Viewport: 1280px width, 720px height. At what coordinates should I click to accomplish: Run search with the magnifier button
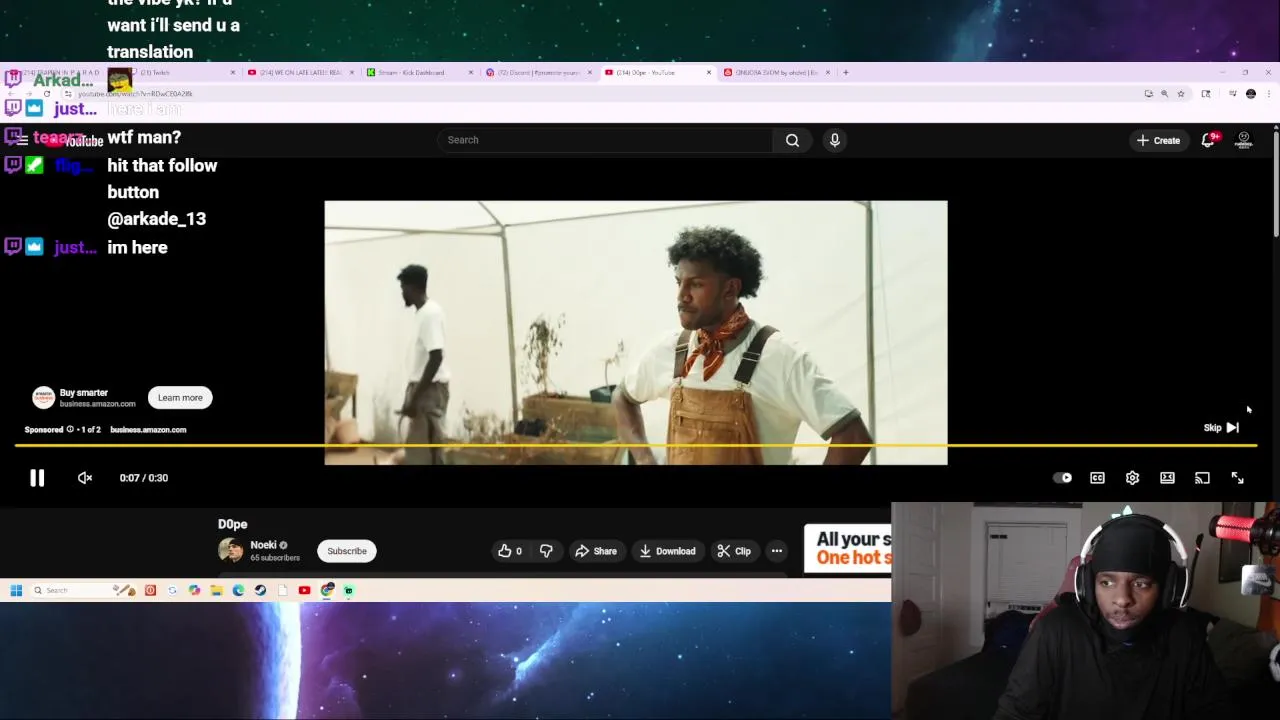pyautogui.click(x=792, y=140)
